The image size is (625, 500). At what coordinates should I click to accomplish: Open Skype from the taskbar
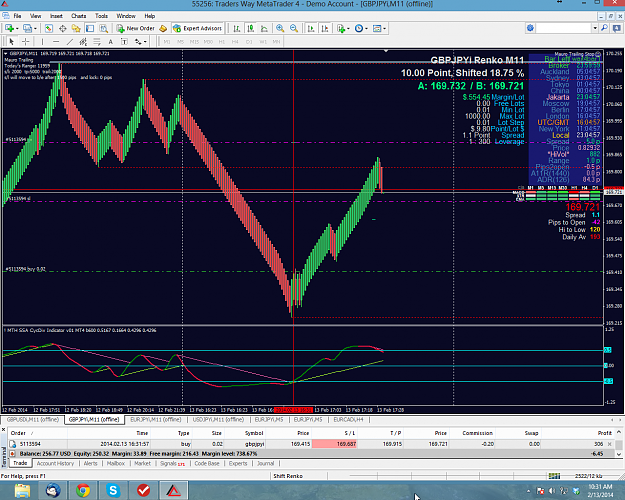click(x=113, y=490)
